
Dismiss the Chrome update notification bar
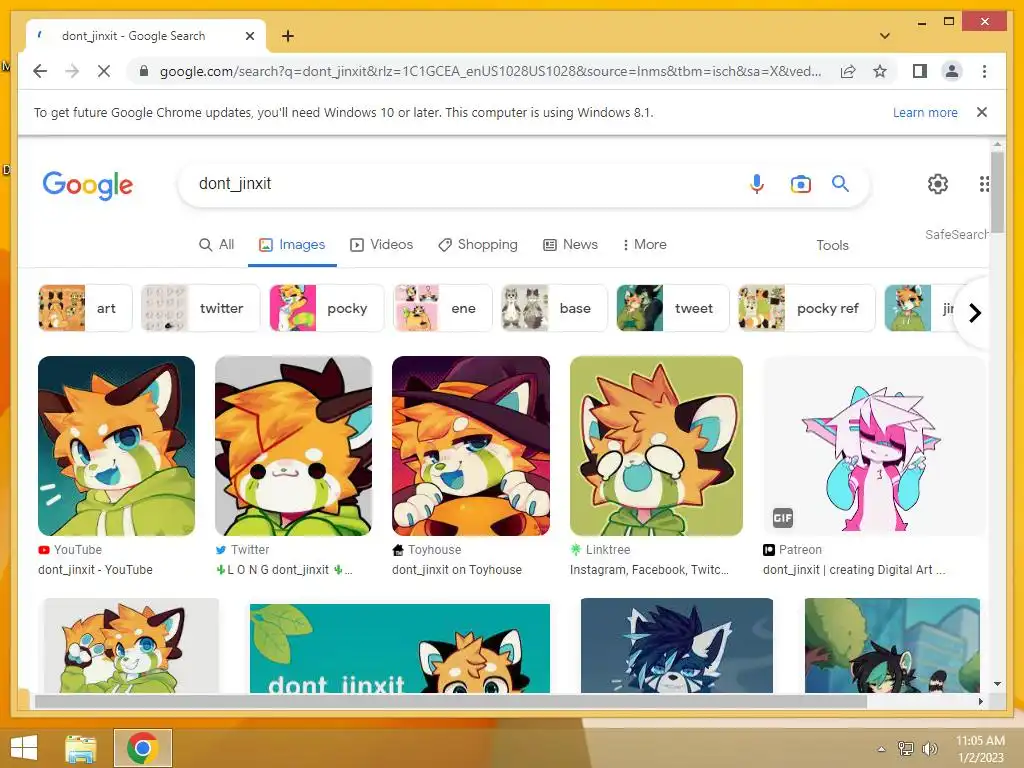coord(982,112)
